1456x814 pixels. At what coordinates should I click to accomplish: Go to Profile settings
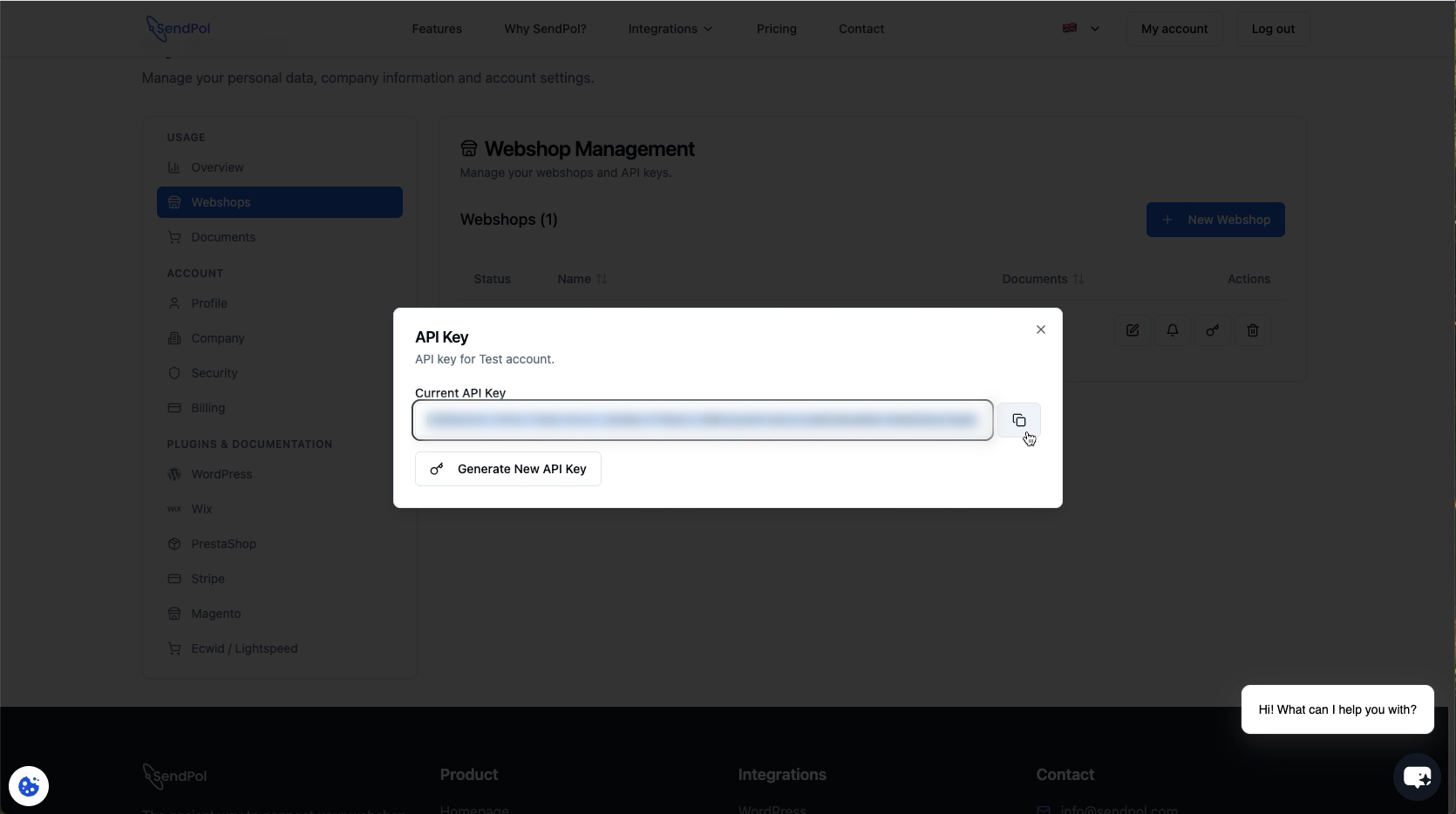point(279,303)
